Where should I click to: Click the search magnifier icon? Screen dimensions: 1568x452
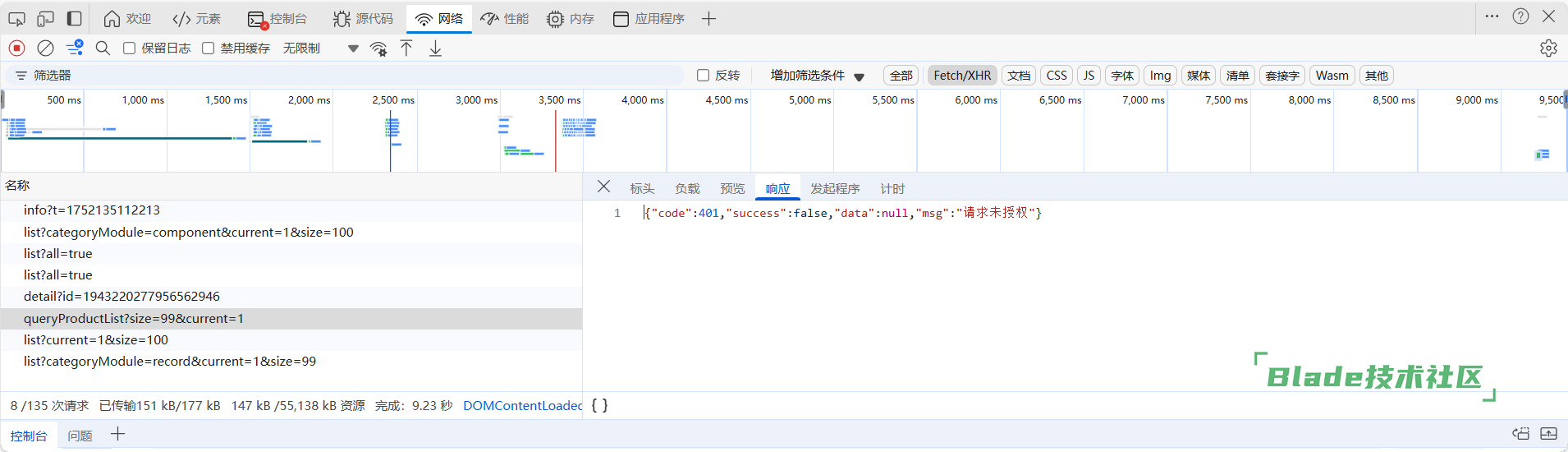coord(103,48)
